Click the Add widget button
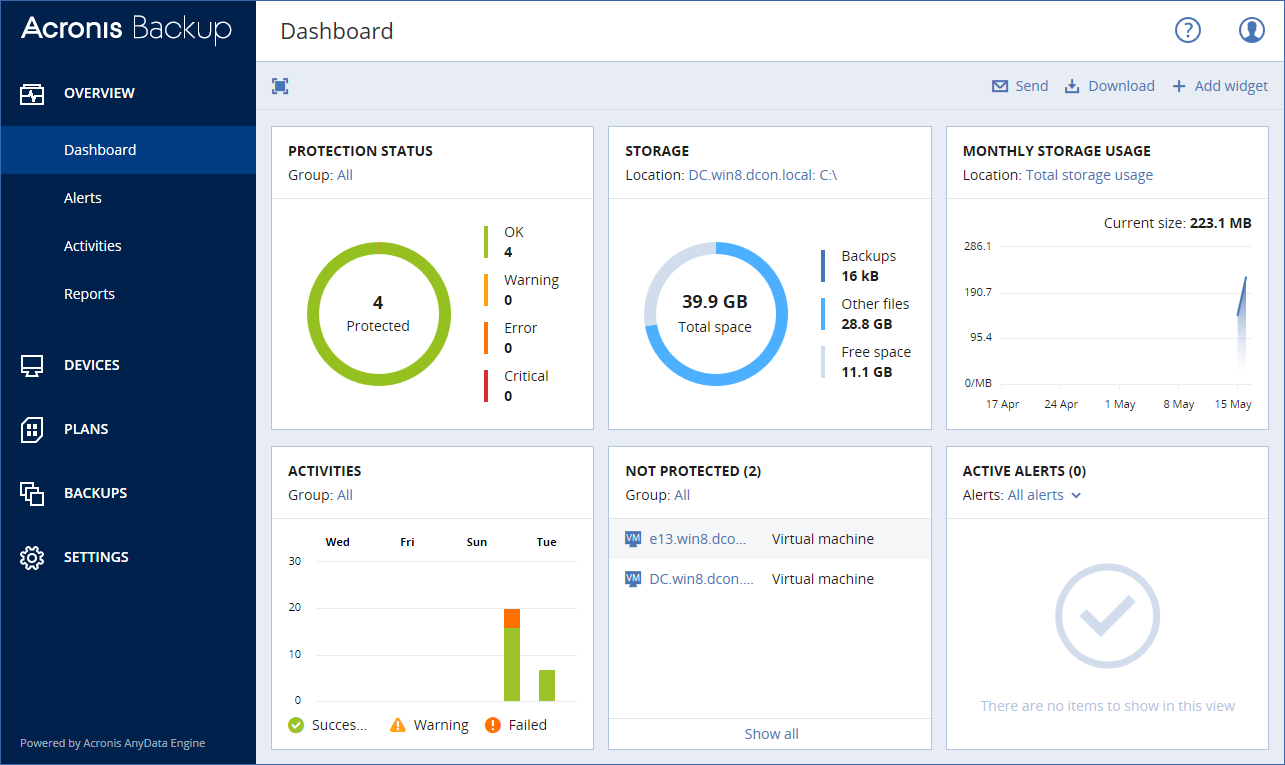Screen dimensions: 1285x765 (1220, 85)
